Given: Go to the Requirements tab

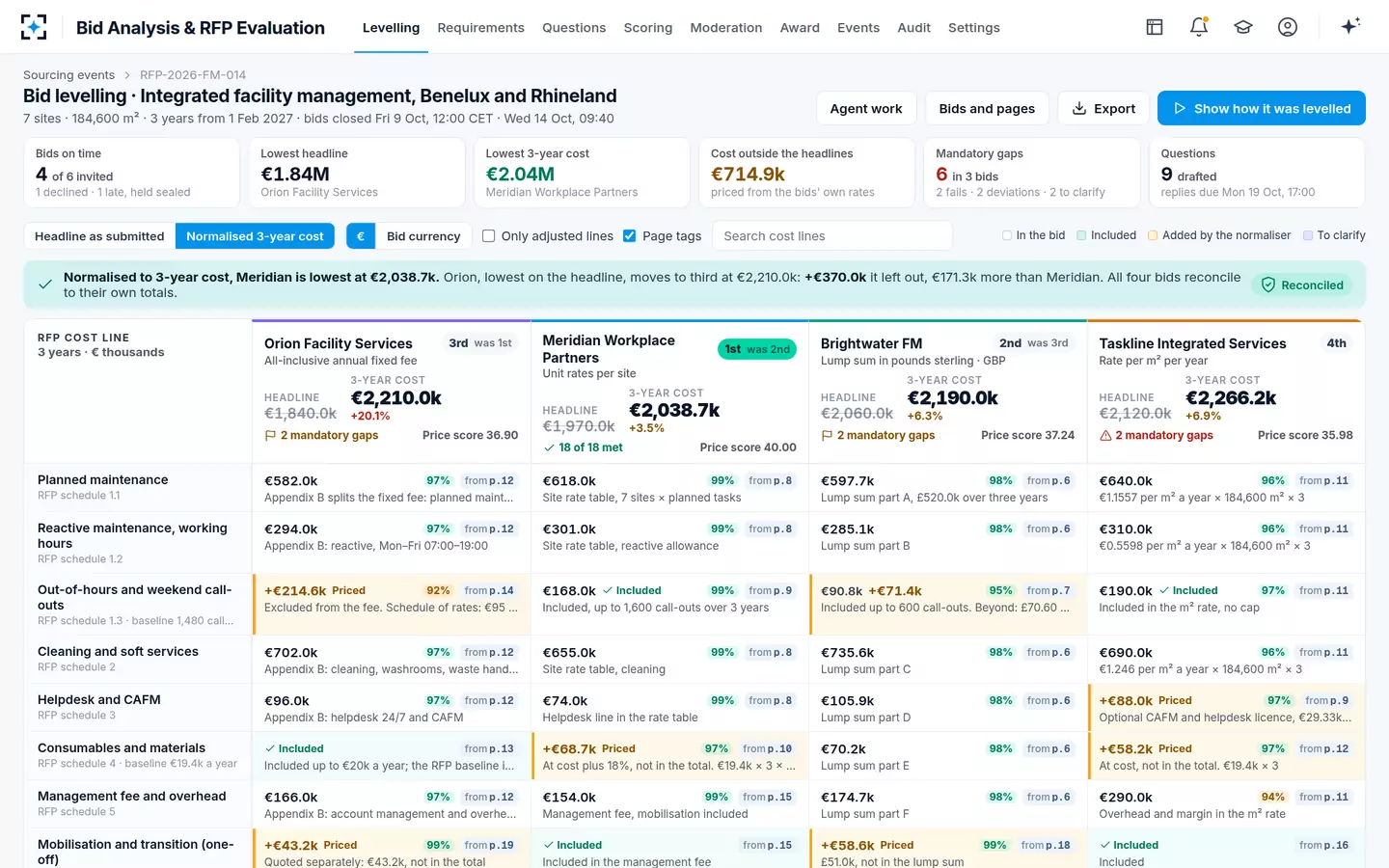Looking at the screenshot, I should [480, 28].
